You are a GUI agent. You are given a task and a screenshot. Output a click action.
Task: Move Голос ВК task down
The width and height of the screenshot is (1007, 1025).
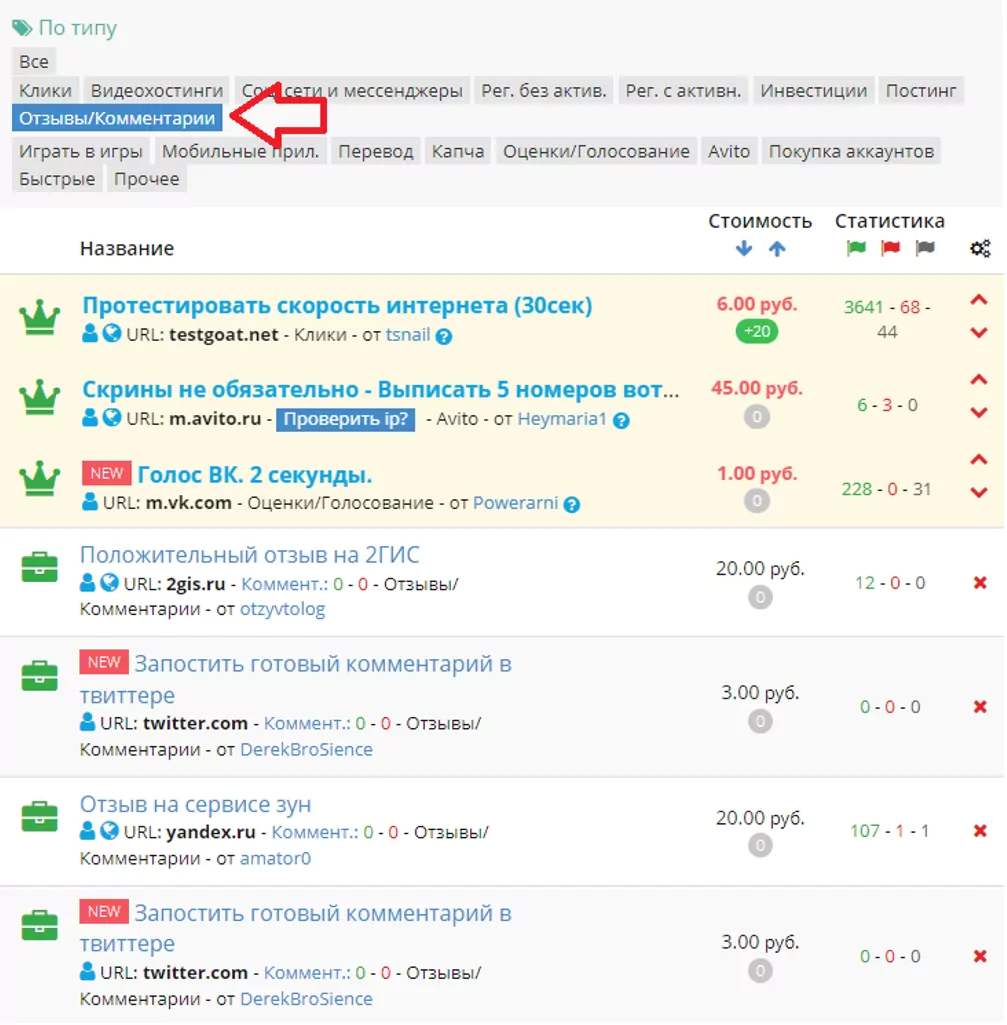(x=978, y=493)
